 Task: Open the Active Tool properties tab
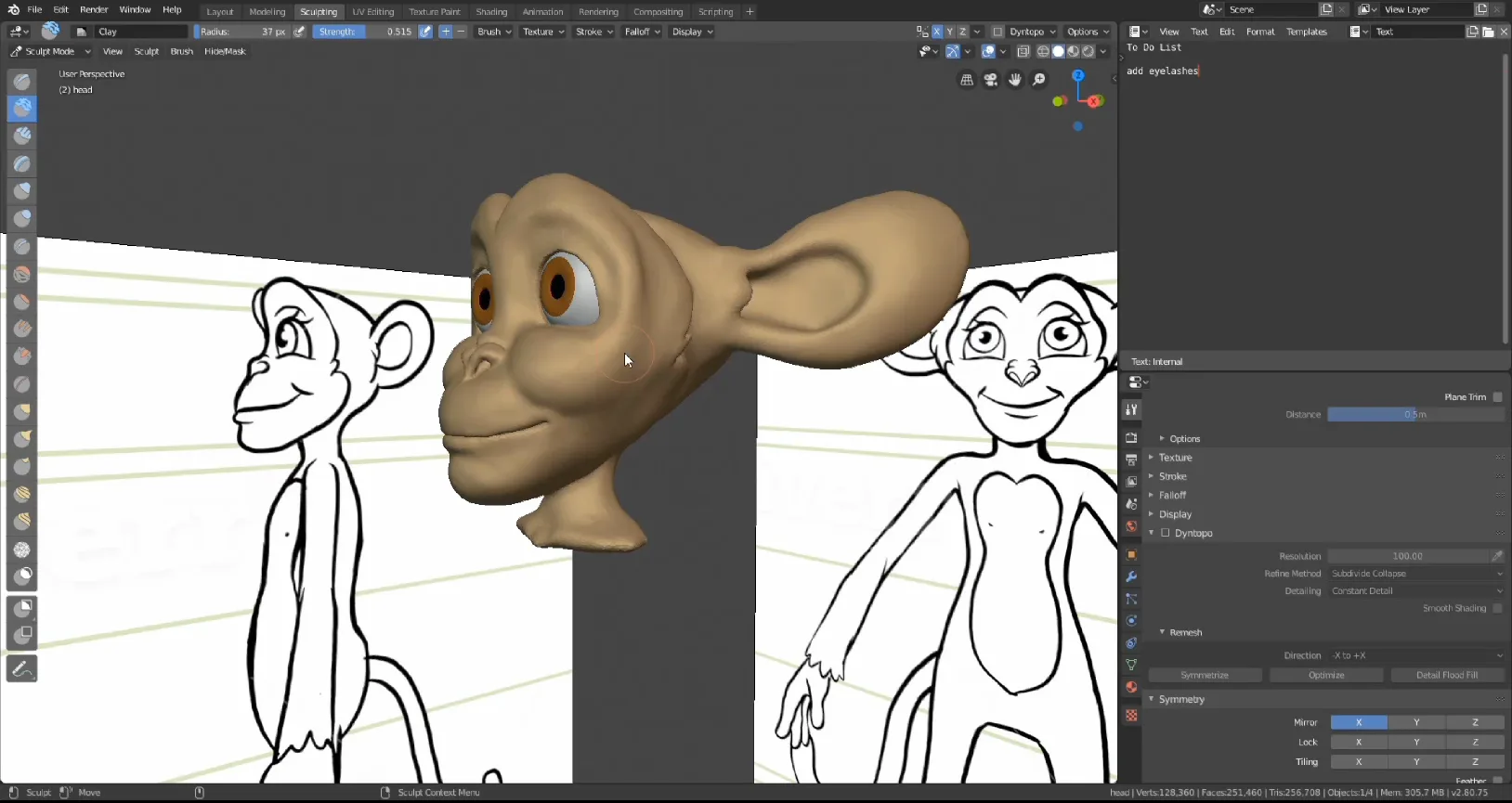[1131, 409]
